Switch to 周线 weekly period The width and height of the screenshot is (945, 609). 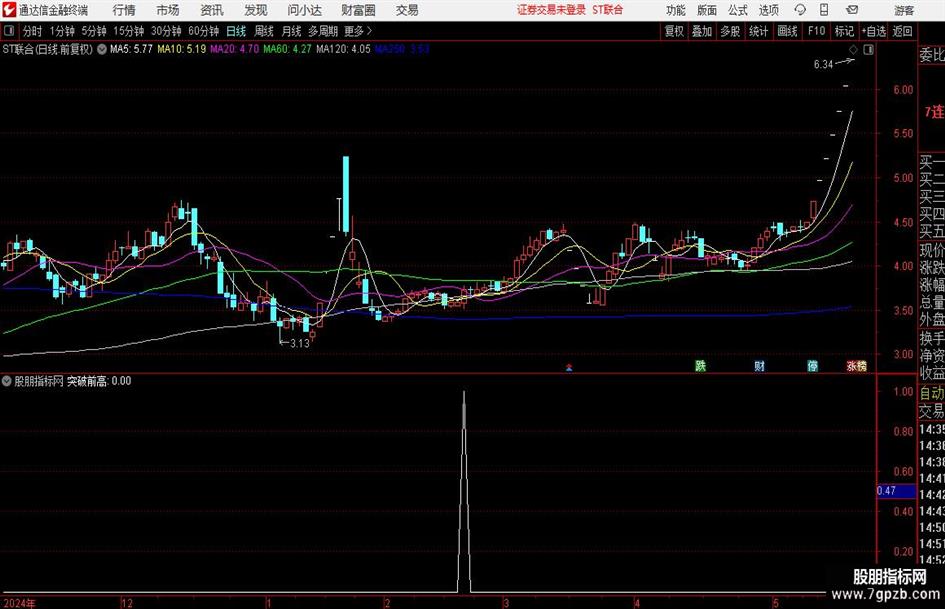click(263, 31)
